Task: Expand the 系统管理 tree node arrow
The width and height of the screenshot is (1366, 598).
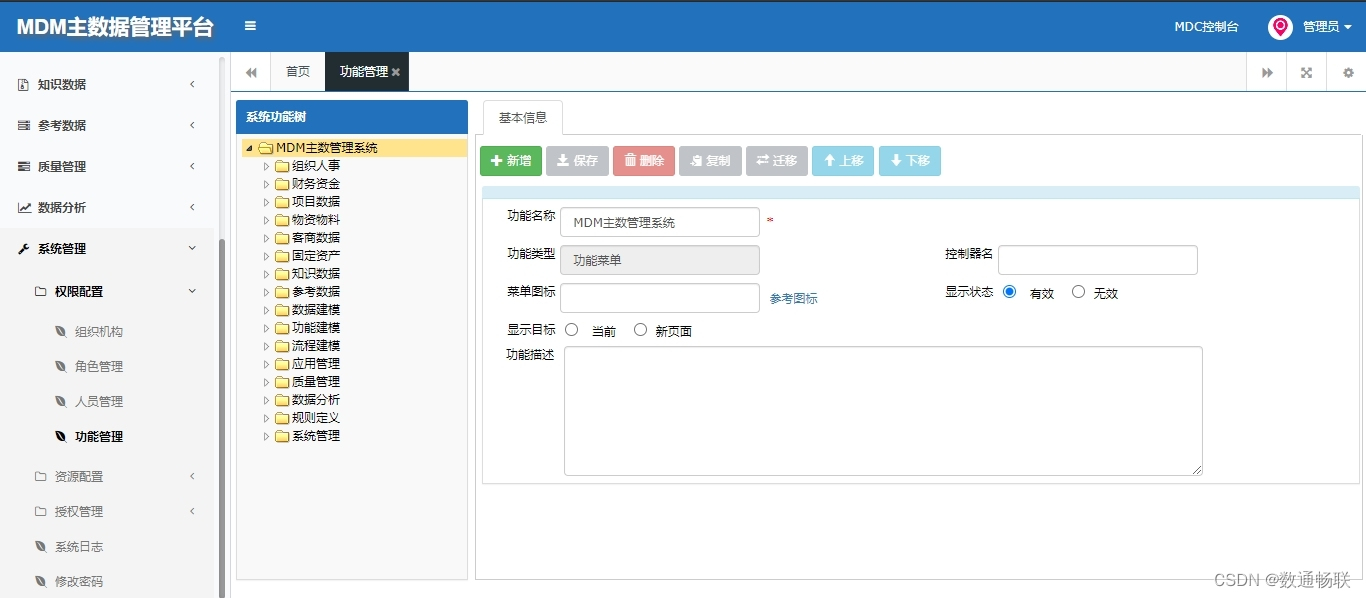Action: tap(266, 436)
